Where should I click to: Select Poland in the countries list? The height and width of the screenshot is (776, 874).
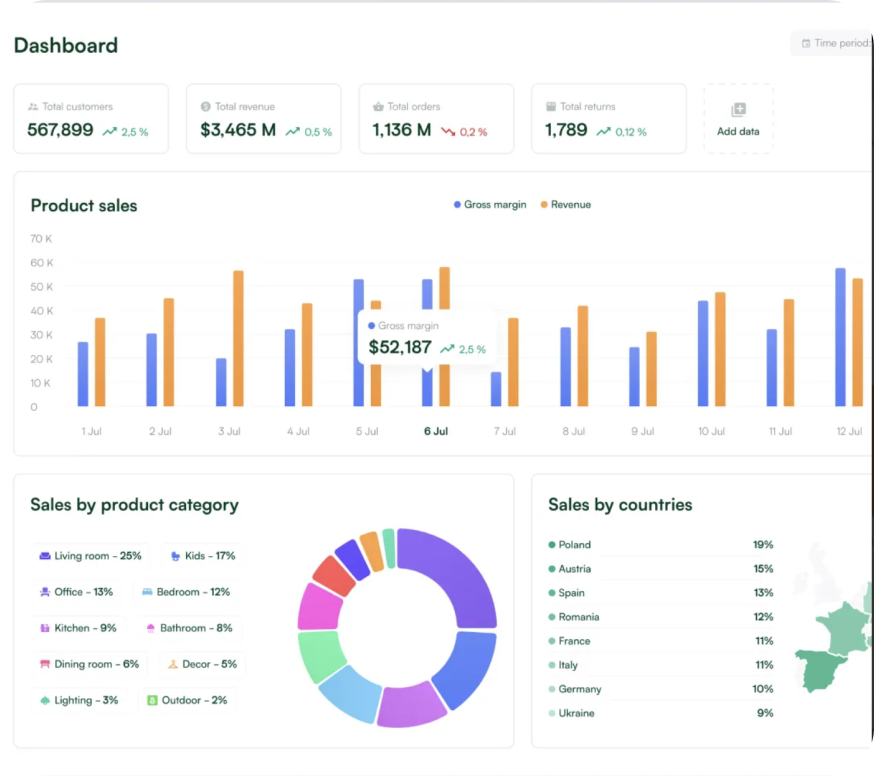click(574, 545)
